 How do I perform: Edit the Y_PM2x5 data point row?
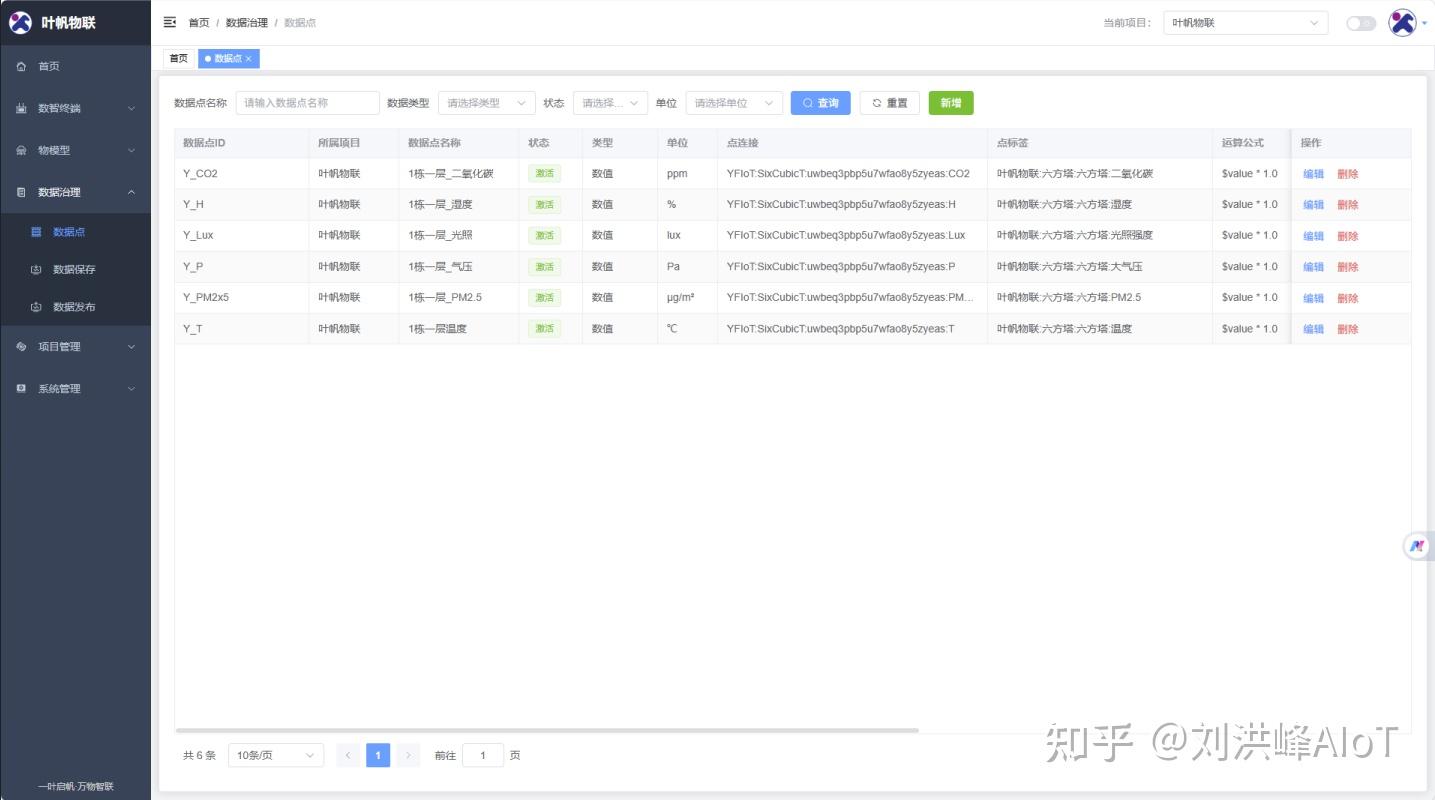(x=1313, y=298)
